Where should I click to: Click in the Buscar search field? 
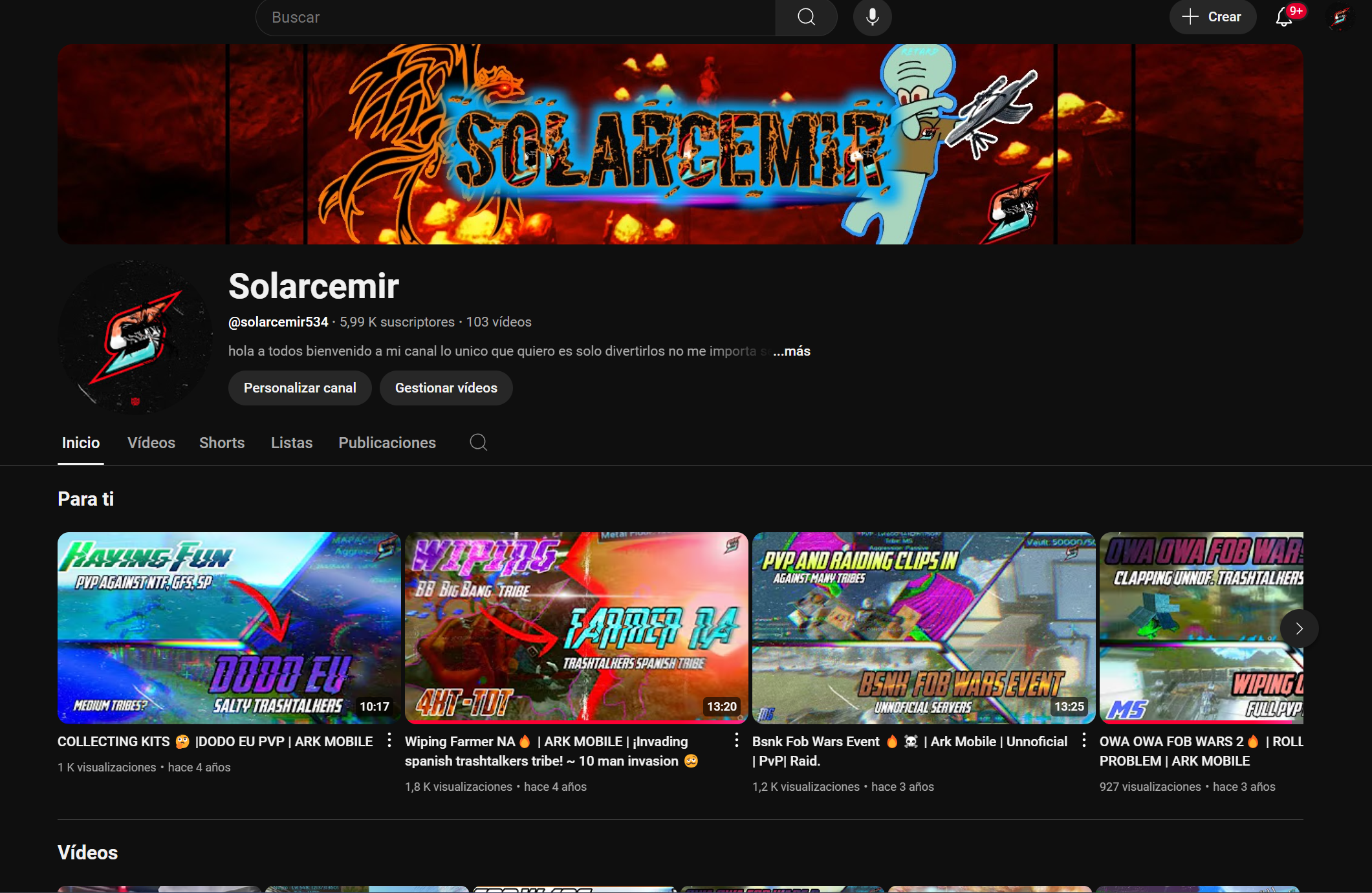[515, 17]
